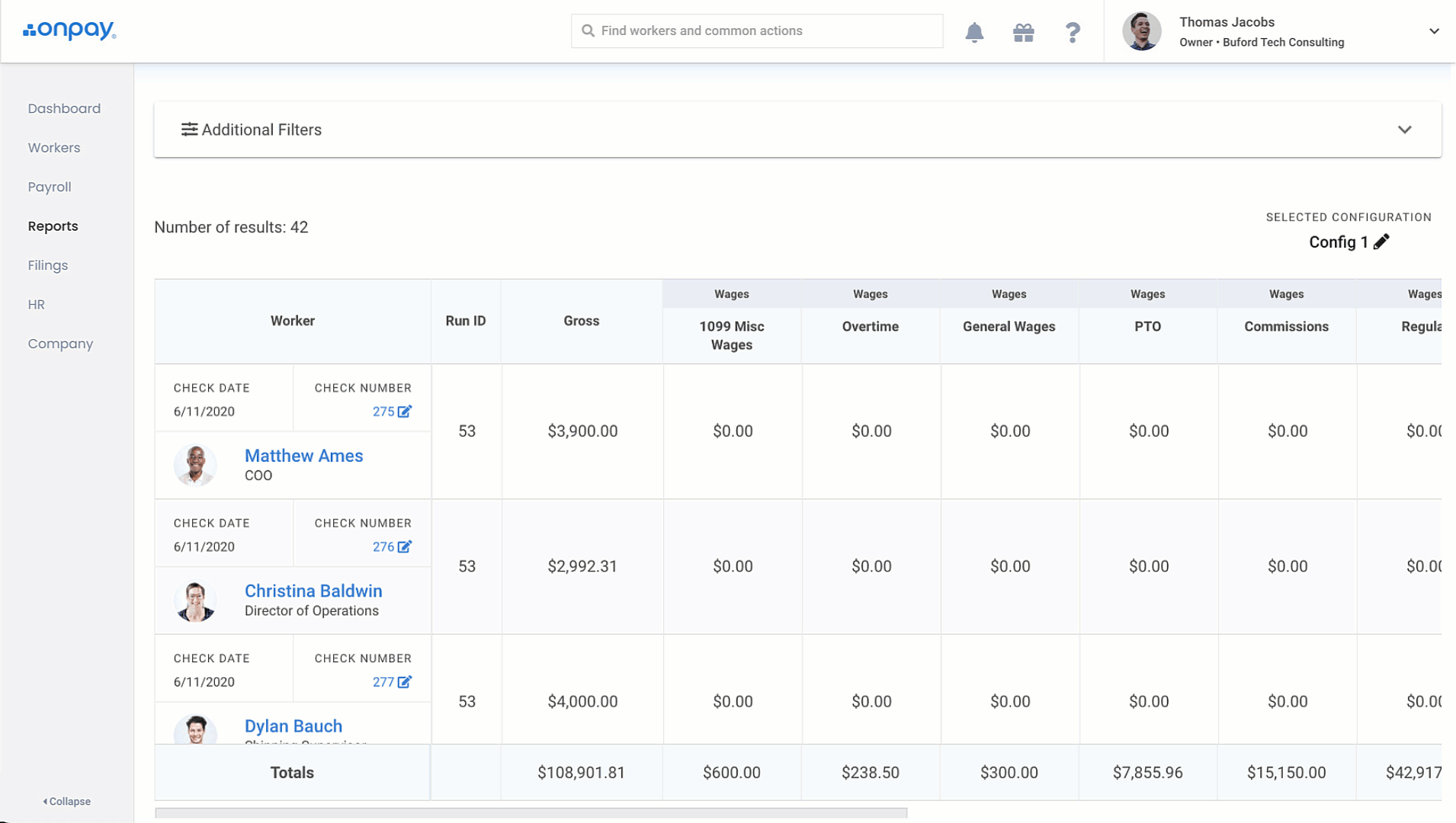
Task: Click the gift rewards icon
Action: (1023, 32)
